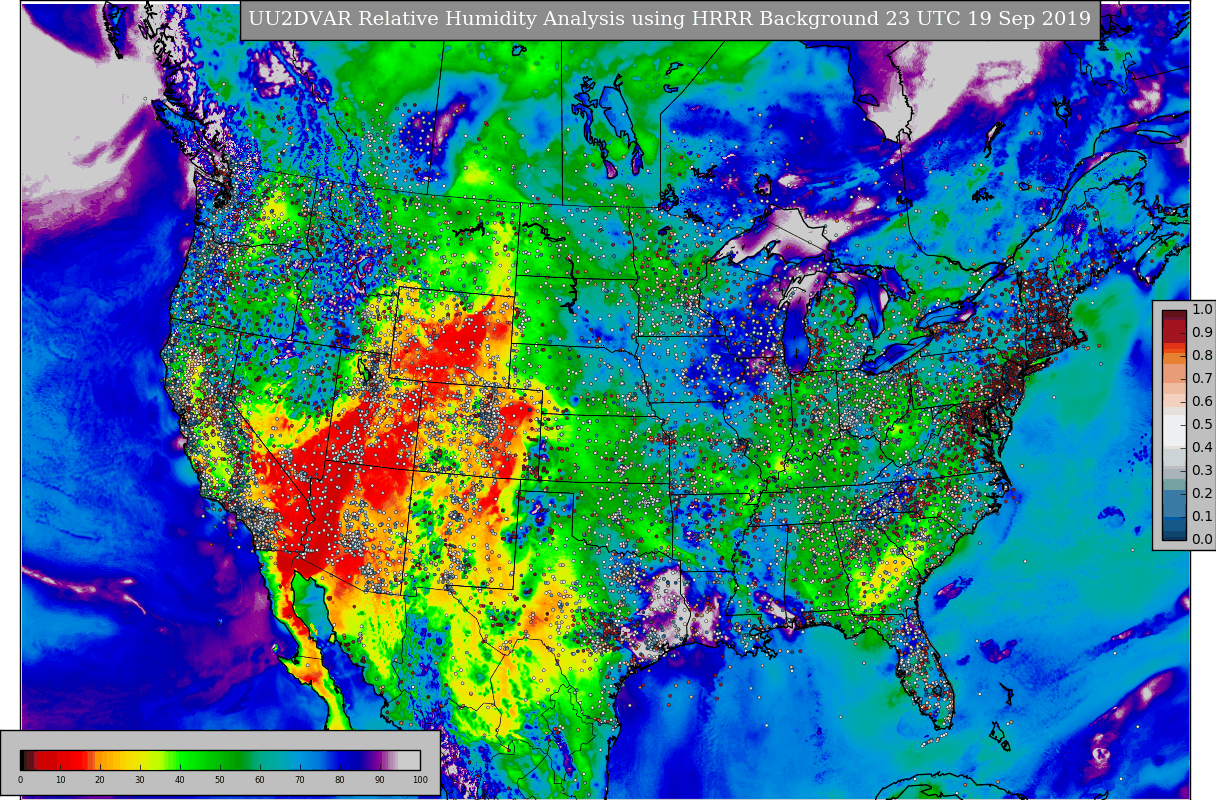Click the 0.3 label on right colorbar
Viewport: 1216px width, 800px height.
(1202, 471)
